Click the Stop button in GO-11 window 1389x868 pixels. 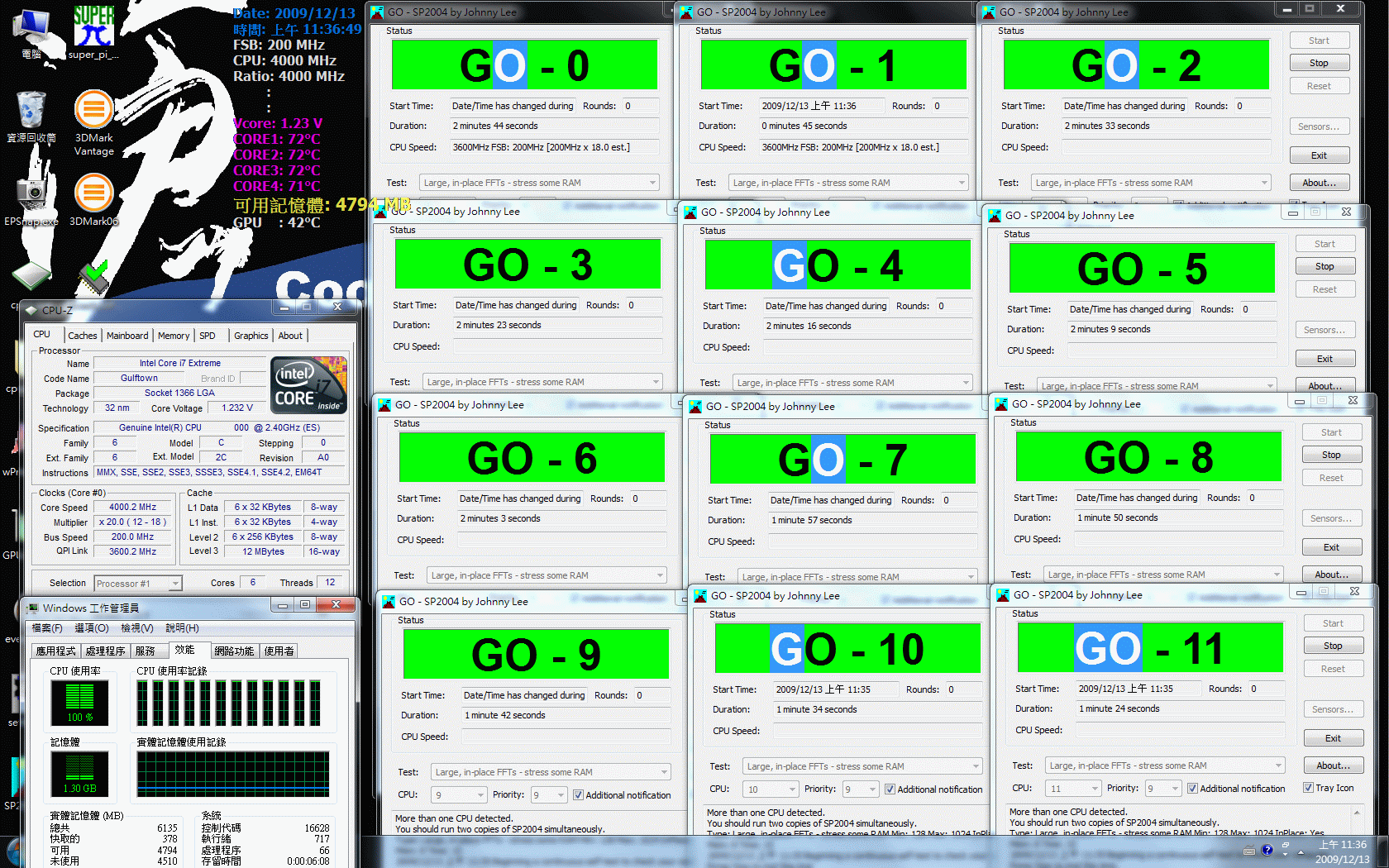1333,646
